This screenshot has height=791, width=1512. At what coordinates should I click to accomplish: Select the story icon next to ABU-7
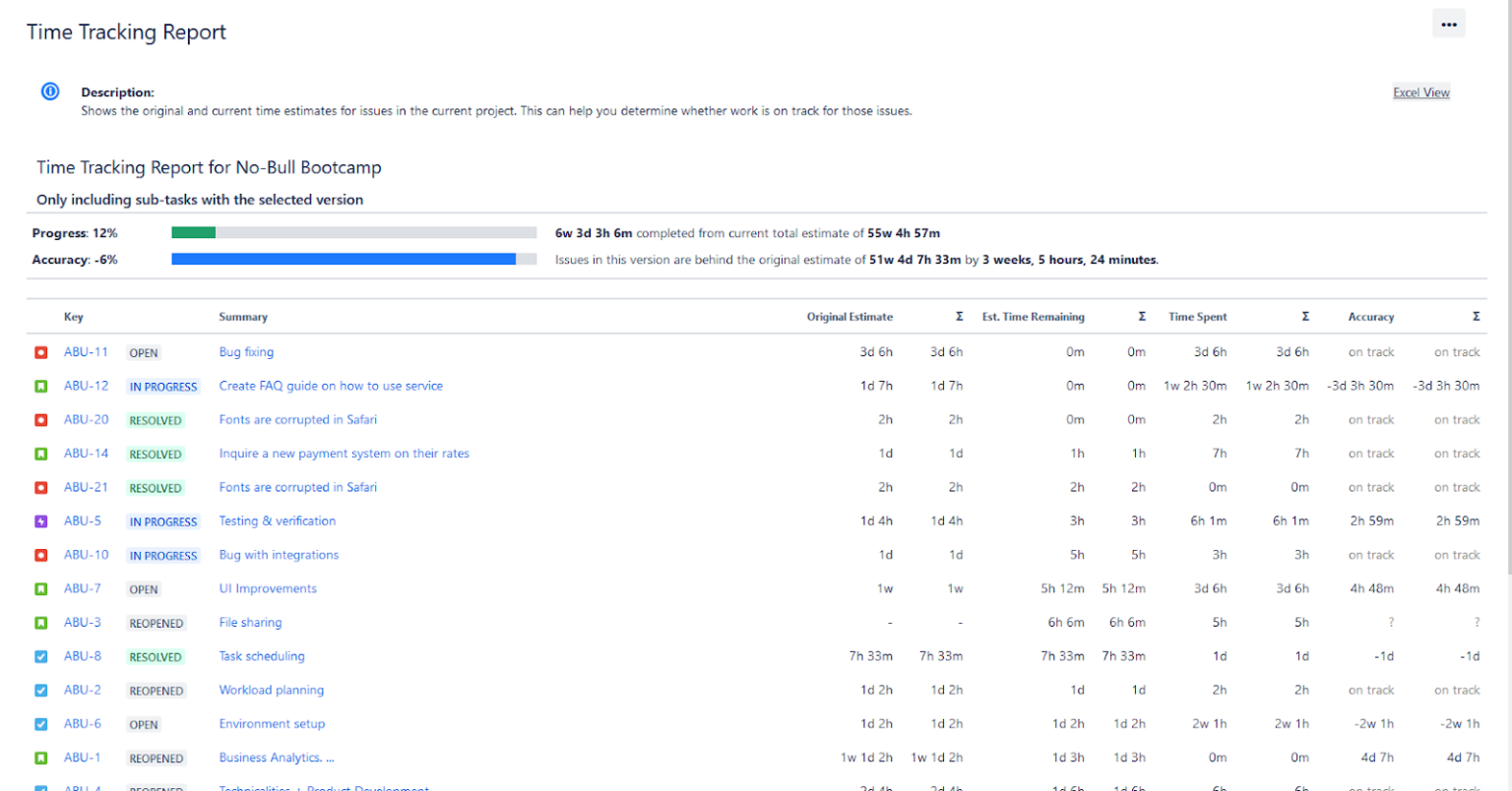point(41,588)
